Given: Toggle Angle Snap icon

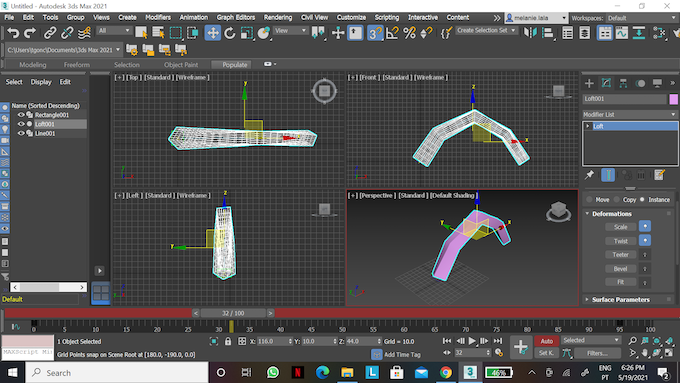Looking at the screenshot, I should 392,33.
